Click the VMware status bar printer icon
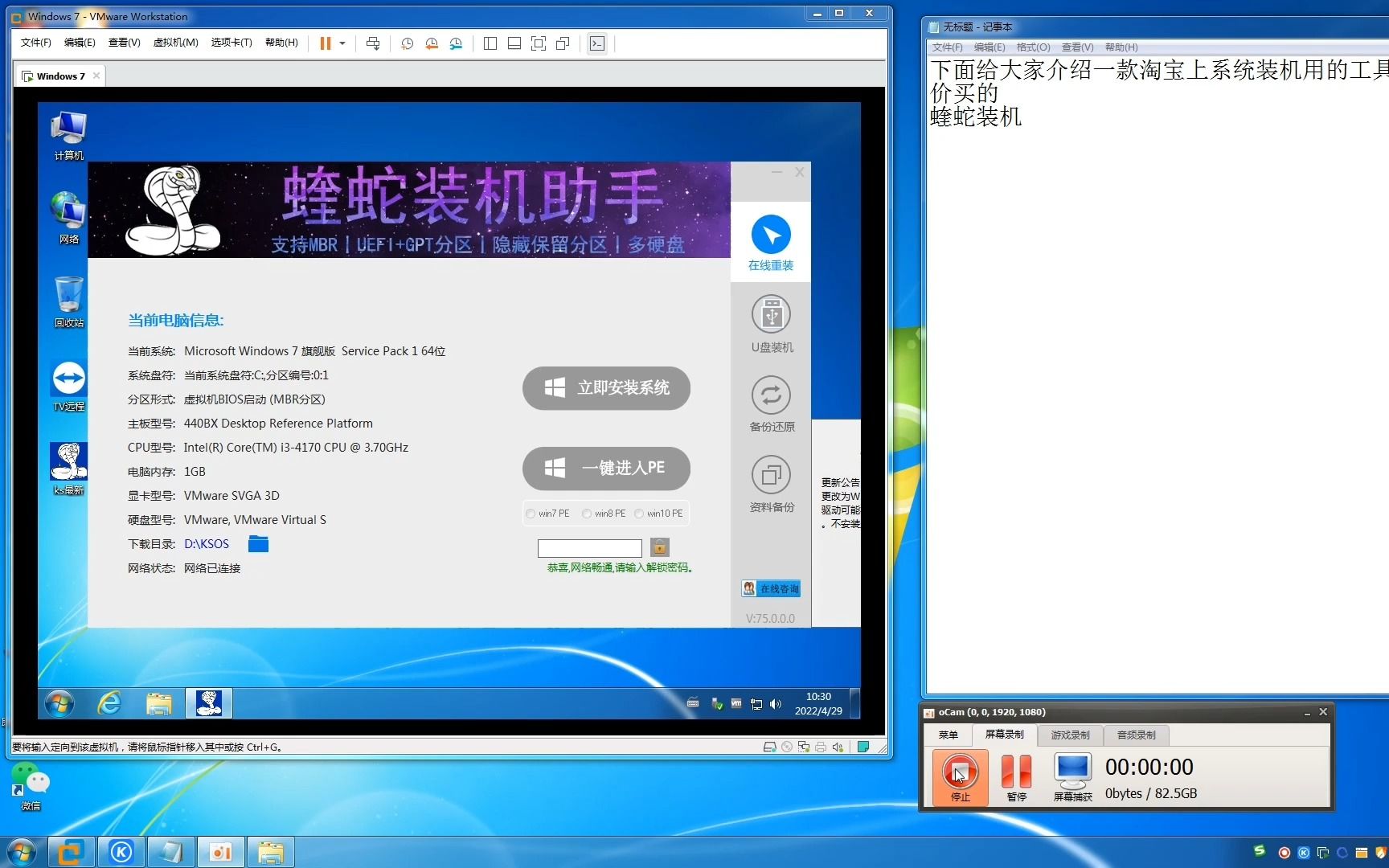Screen dimensions: 1389x868 820,747
